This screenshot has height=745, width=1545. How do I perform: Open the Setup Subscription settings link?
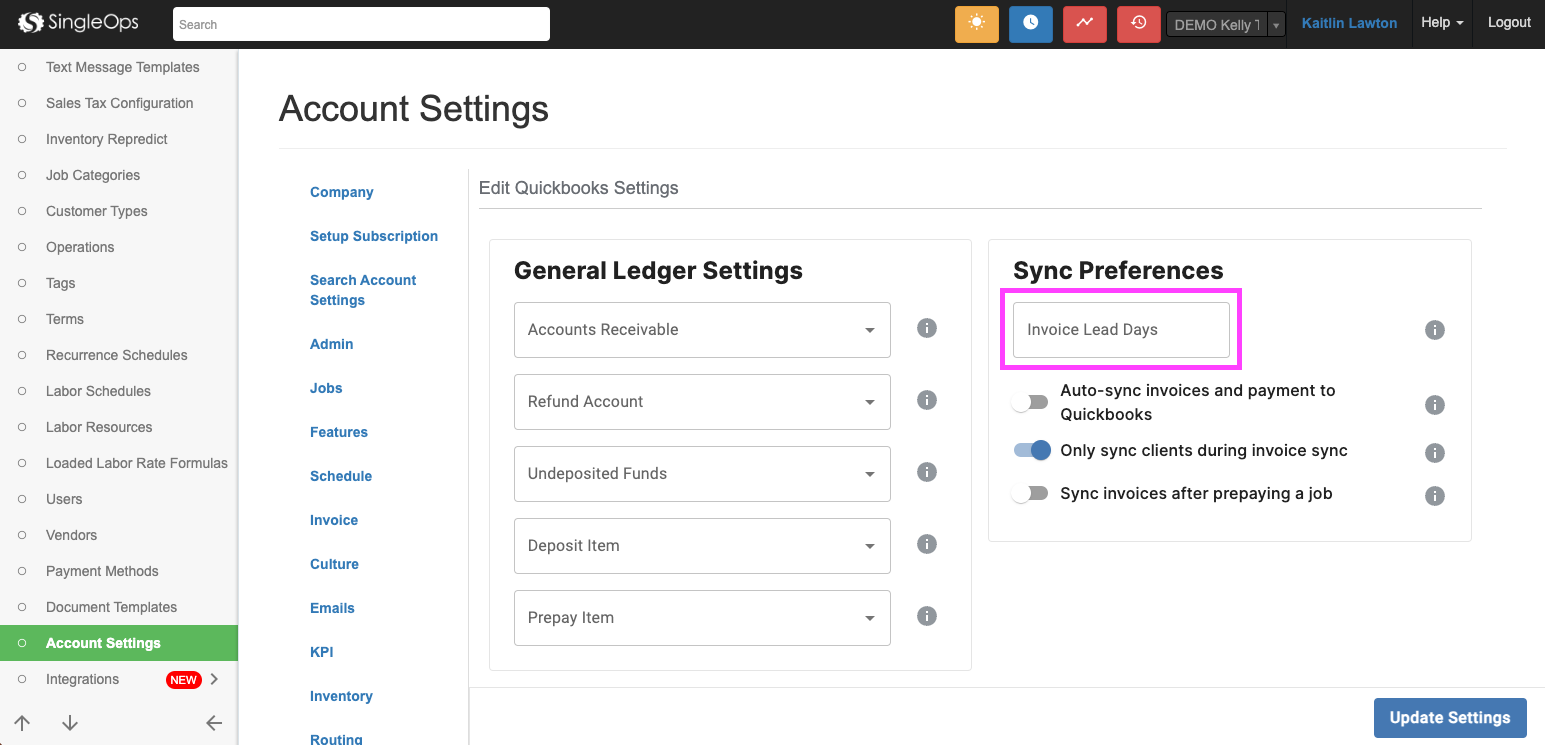[x=373, y=236]
